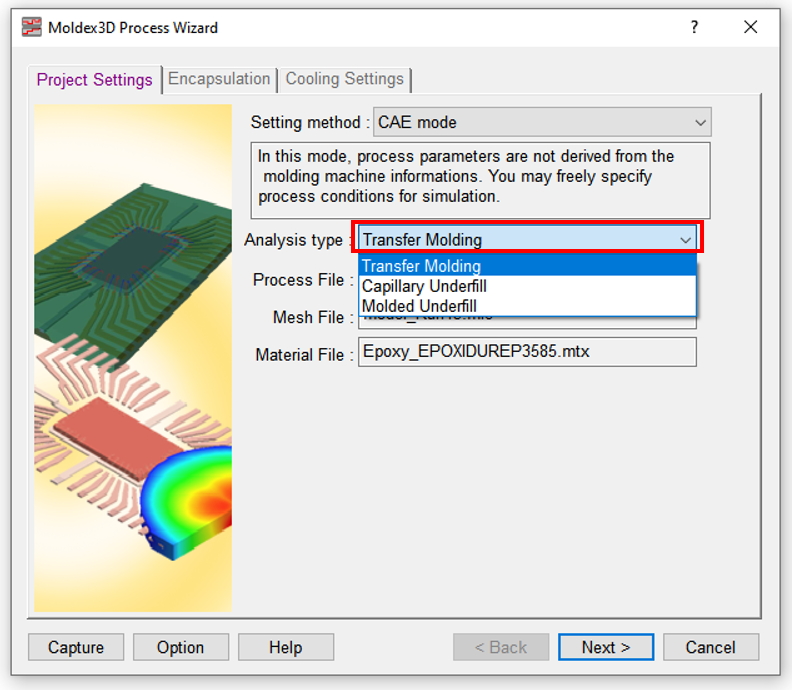Viewport: 792px width, 690px height.
Task: Close the Moldex3D Process Wizard dialog
Action: pyautogui.click(x=751, y=27)
